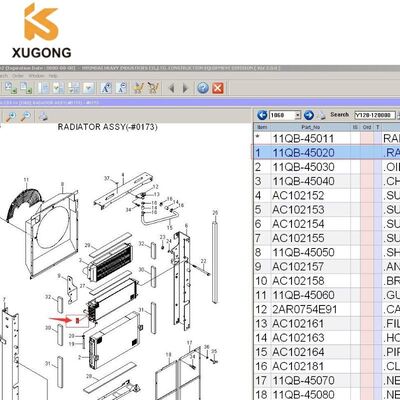Select part number AC102163
The height and width of the screenshot is (400, 400).
point(298,338)
